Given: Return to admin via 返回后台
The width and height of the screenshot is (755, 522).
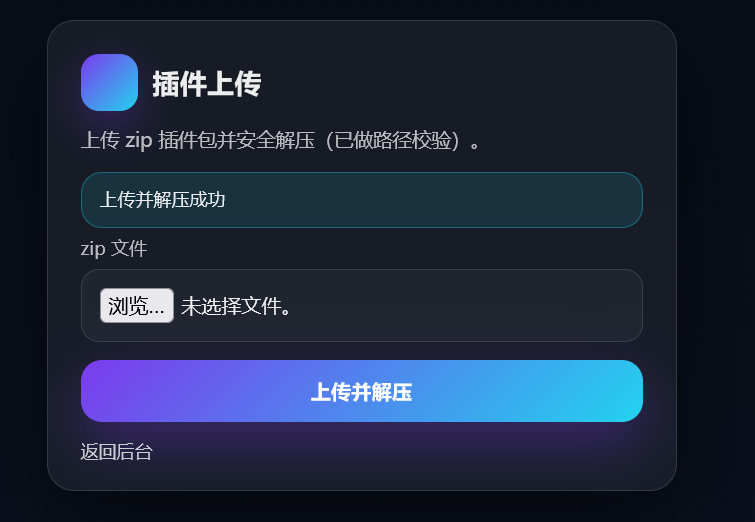Looking at the screenshot, I should point(117,452).
